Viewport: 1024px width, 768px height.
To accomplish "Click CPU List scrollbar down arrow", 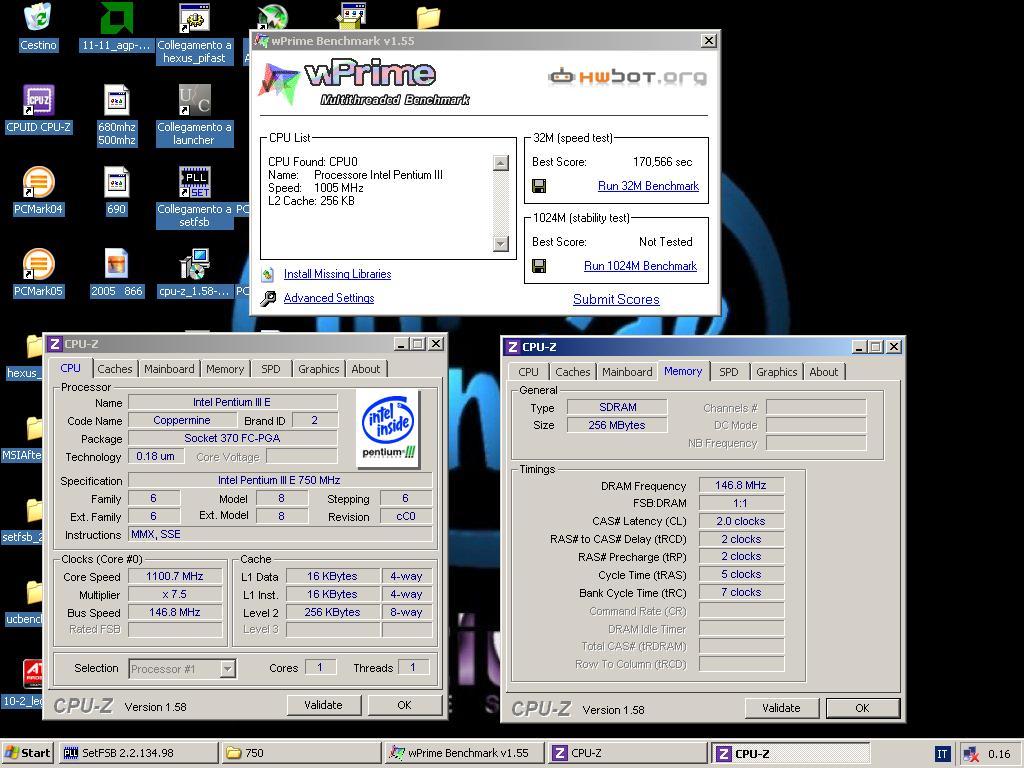I will tap(501, 244).
